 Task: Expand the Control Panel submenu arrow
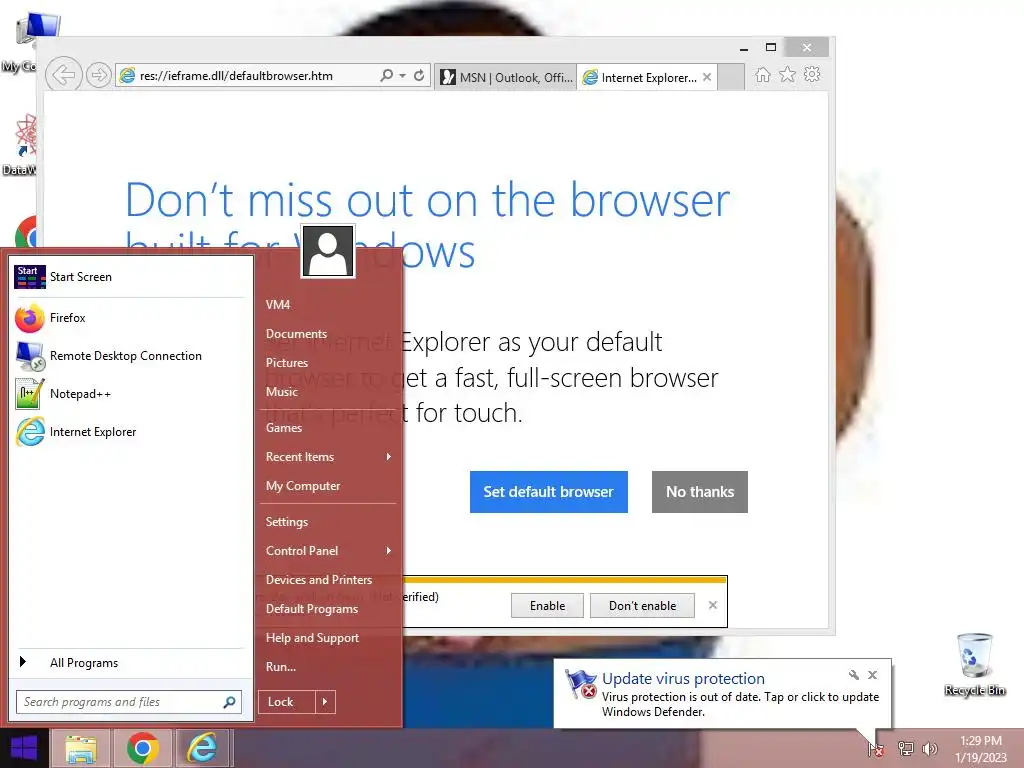click(x=389, y=551)
